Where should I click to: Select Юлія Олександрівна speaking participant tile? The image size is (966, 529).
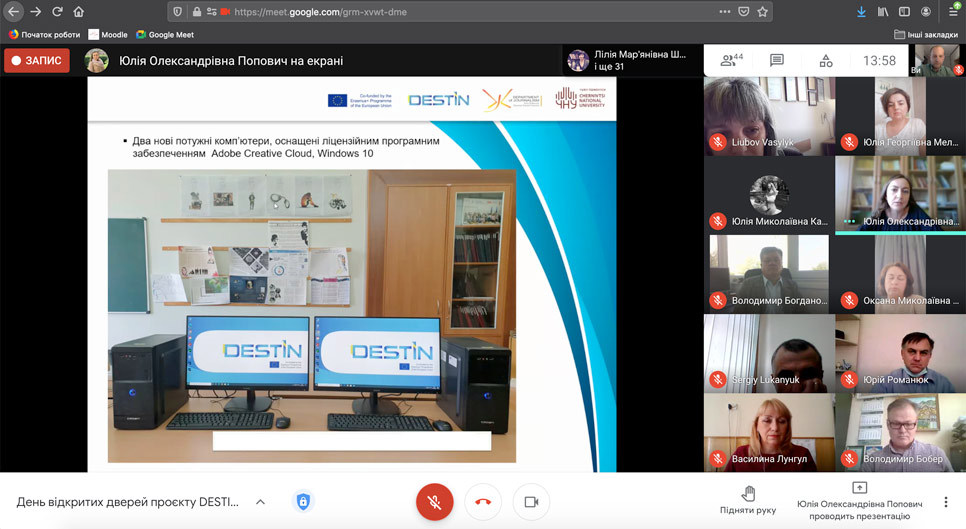(901, 195)
